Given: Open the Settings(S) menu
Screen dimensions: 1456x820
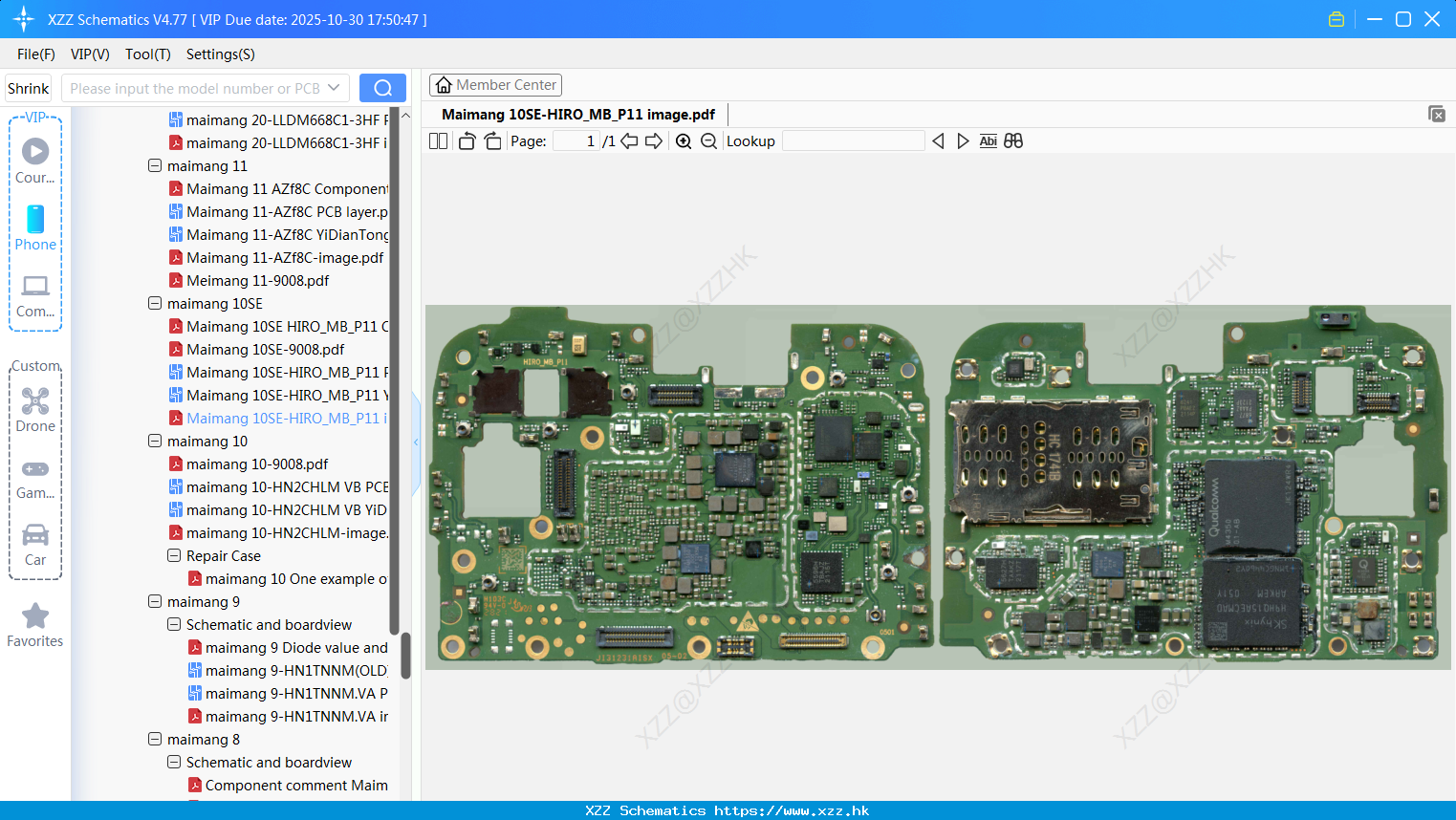Looking at the screenshot, I should [x=221, y=54].
